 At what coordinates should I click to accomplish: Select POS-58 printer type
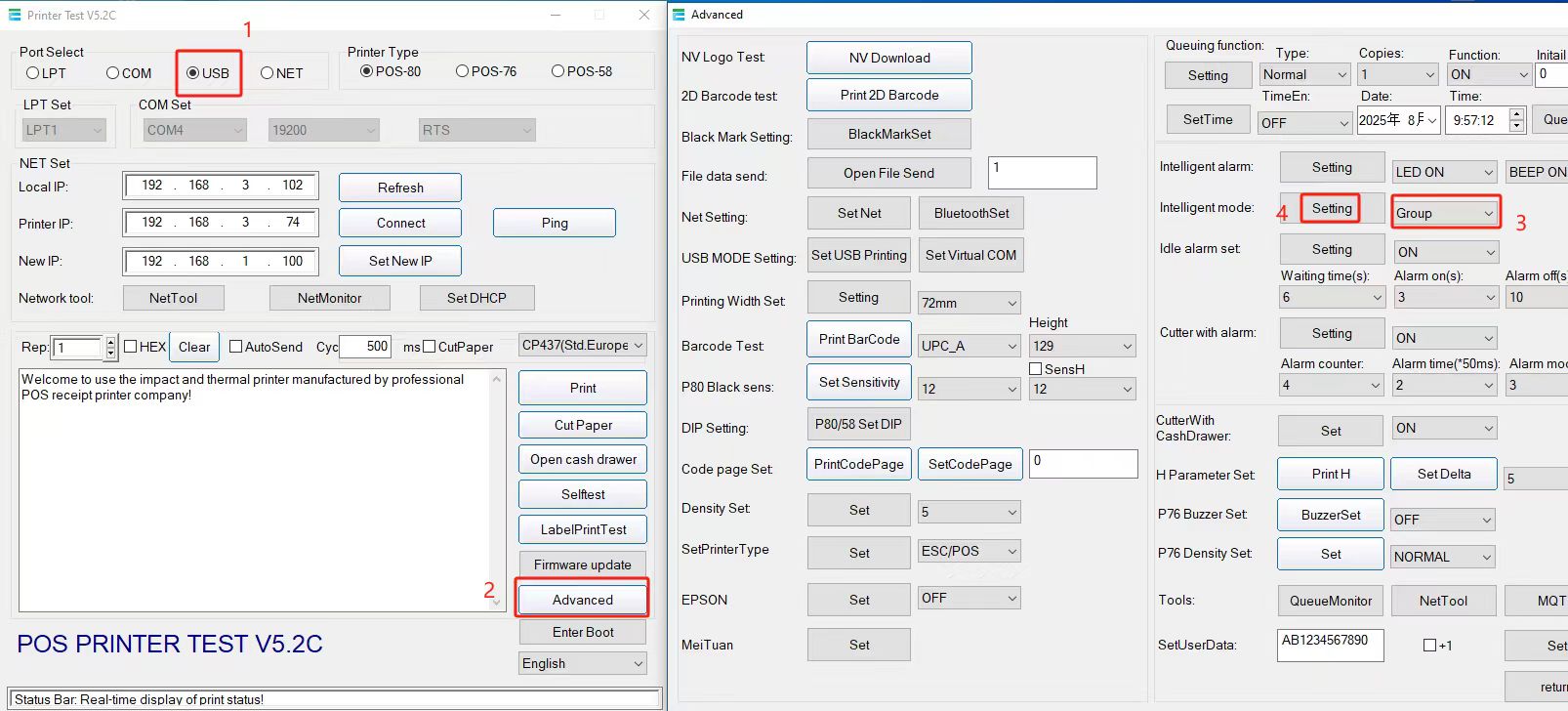558,71
